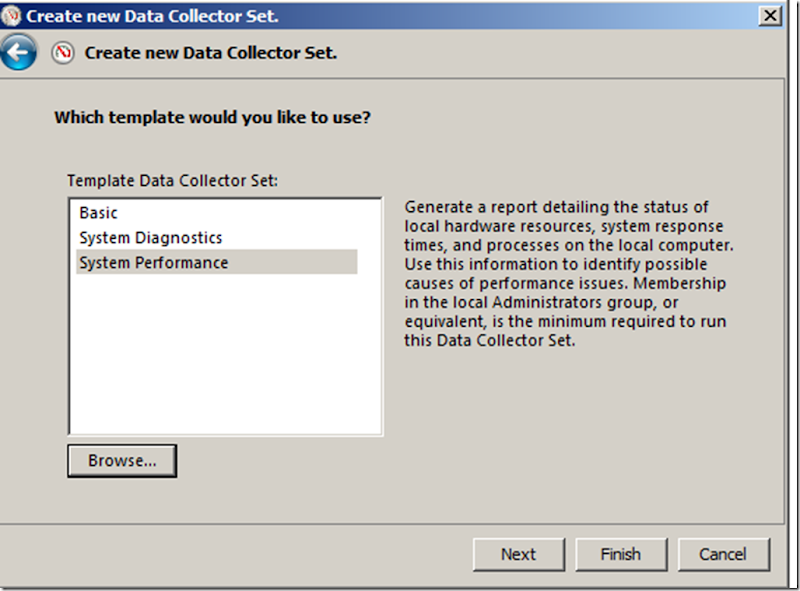This screenshot has height=591, width=800.
Task: Close the Data Collector Set dialog
Action: tap(769, 16)
